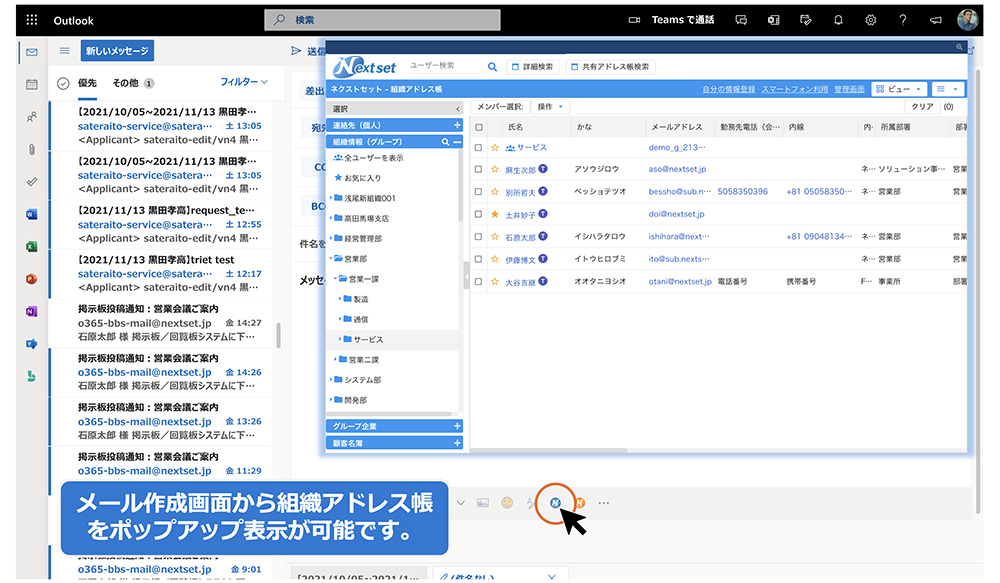This screenshot has height=583, width=1000.
Task: Click the Nextset address book icon in compose toolbar
Action: pyautogui.click(x=555, y=503)
